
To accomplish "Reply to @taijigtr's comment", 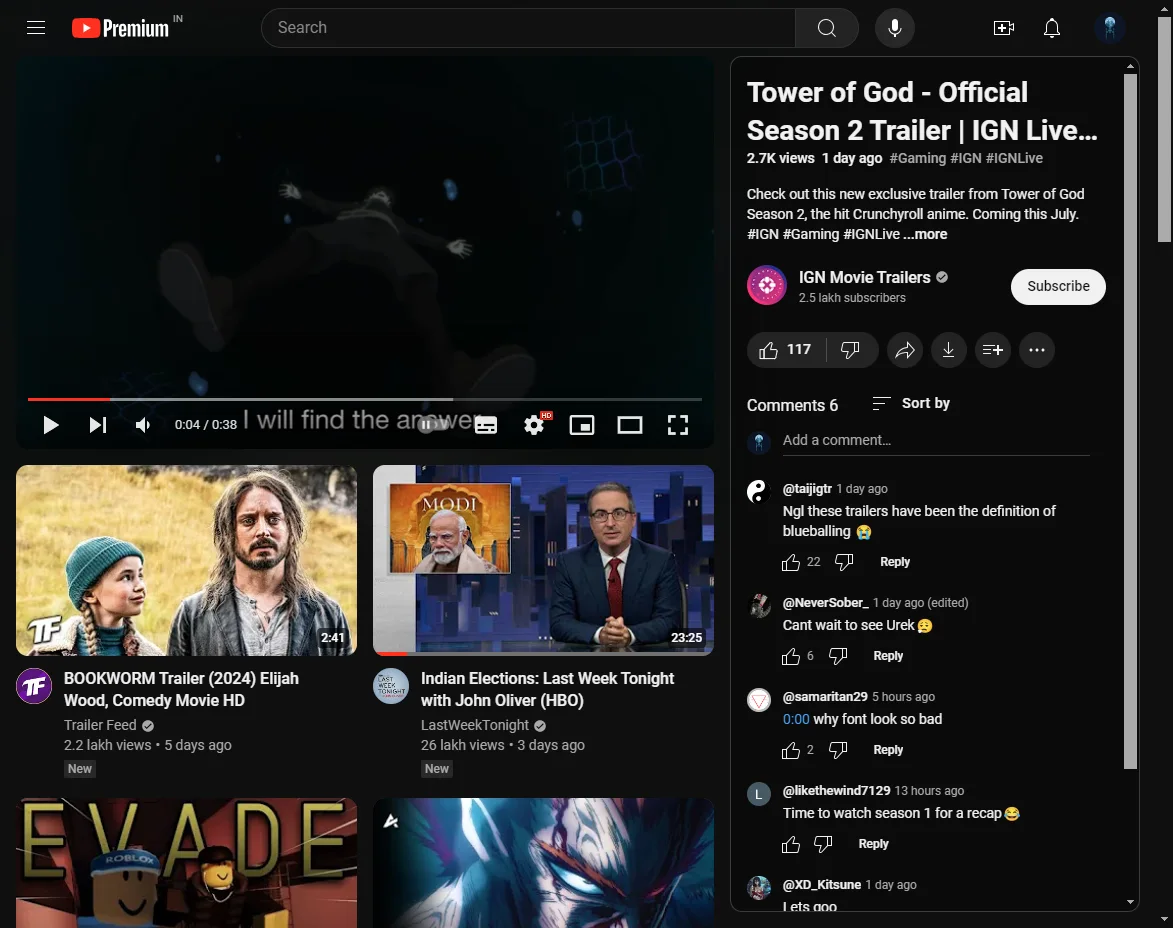I will [x=894, y=562].
